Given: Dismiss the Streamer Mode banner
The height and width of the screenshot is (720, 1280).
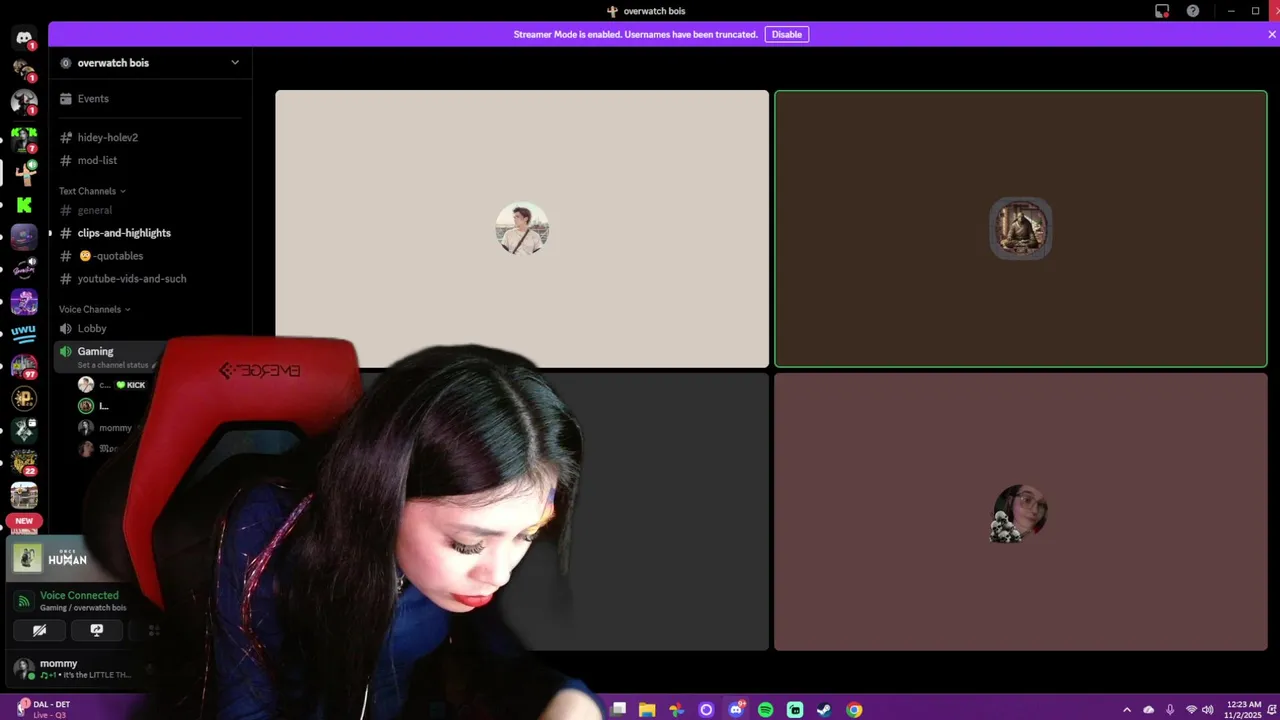Looking at the screenshot, I should pos(1271,34).
